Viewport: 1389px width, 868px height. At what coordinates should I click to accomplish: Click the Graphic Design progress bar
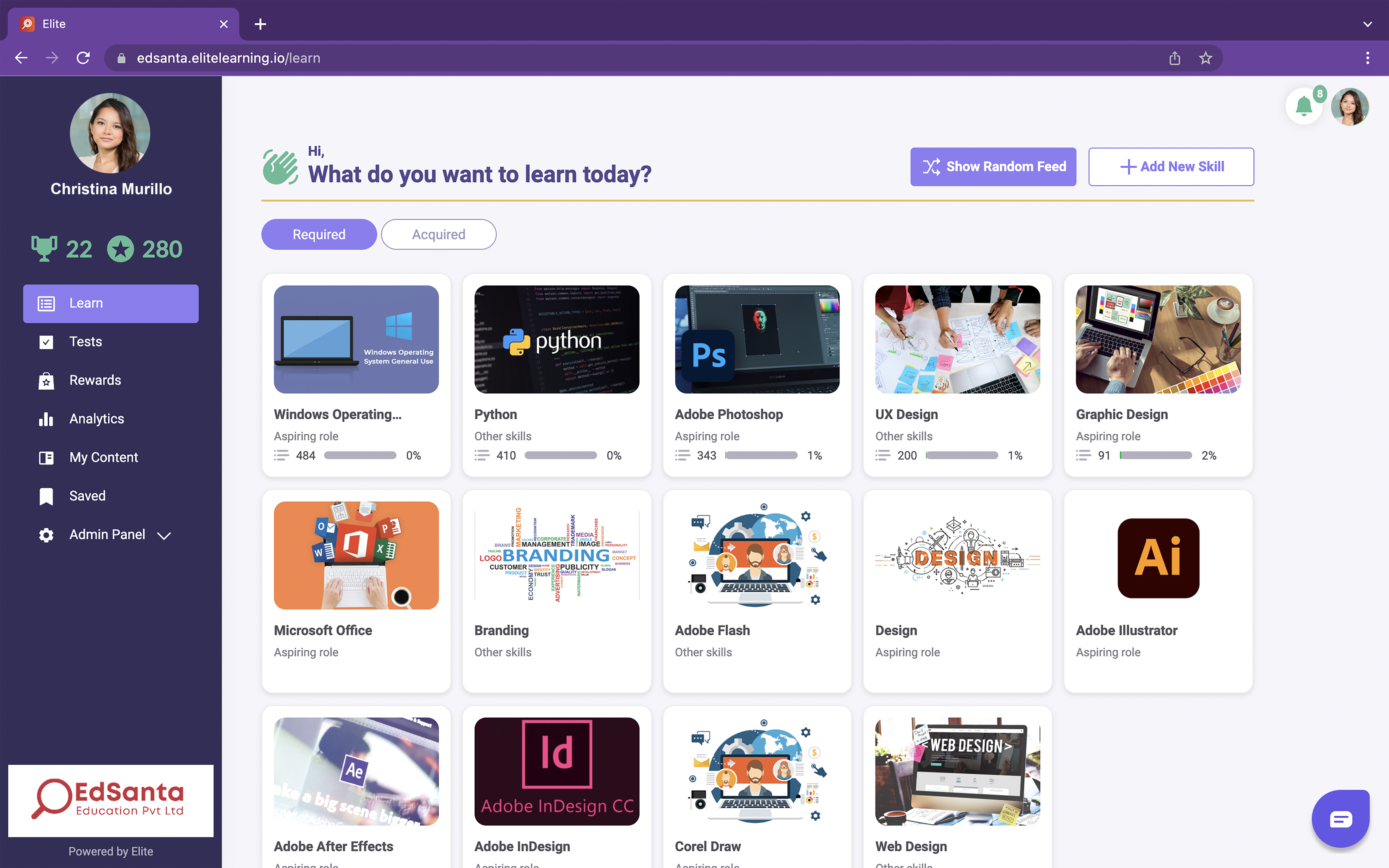pyautogui.click(x=1155, y=455)
